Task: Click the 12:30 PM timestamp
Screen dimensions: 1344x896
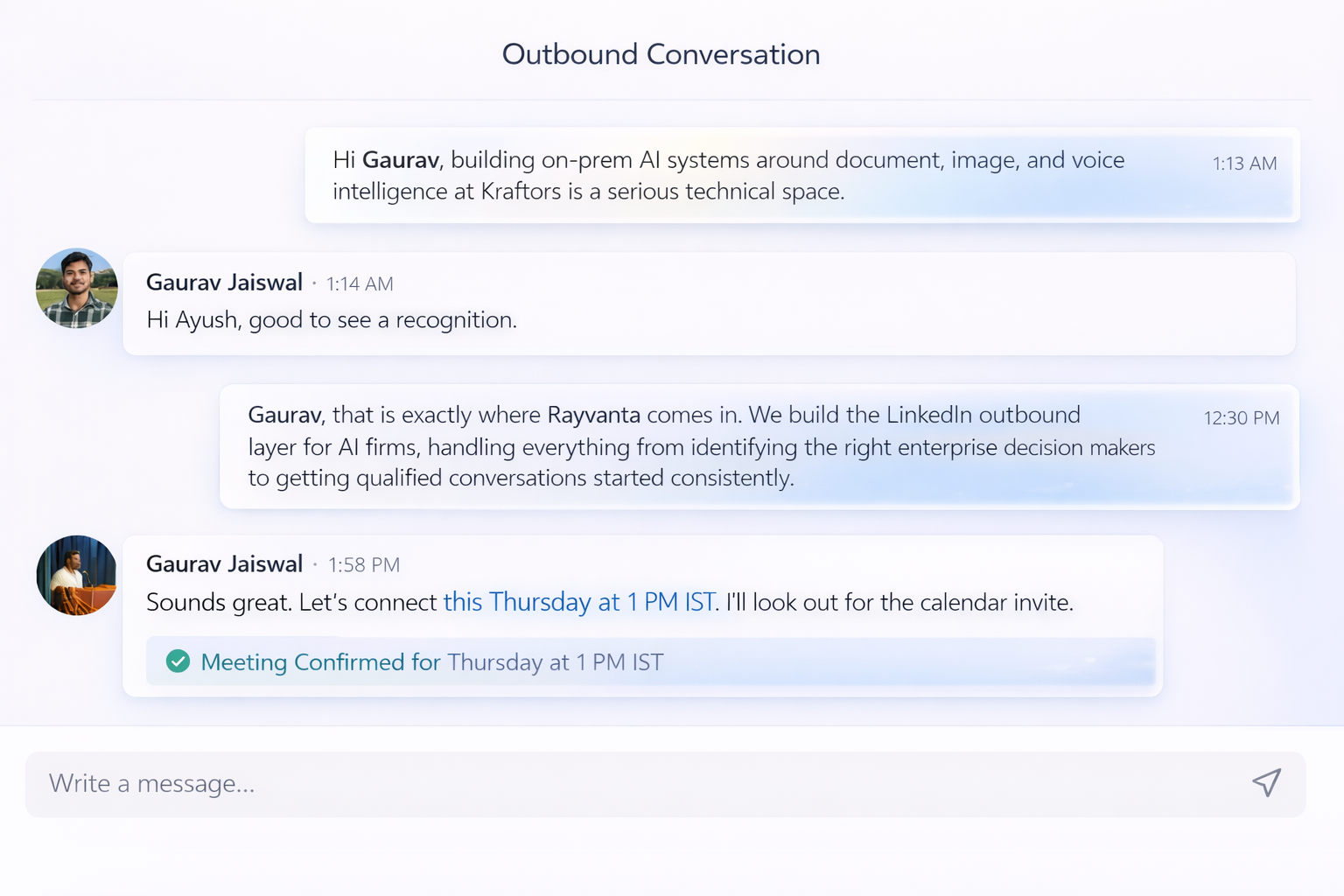Action: click(x=1240, y=418)
